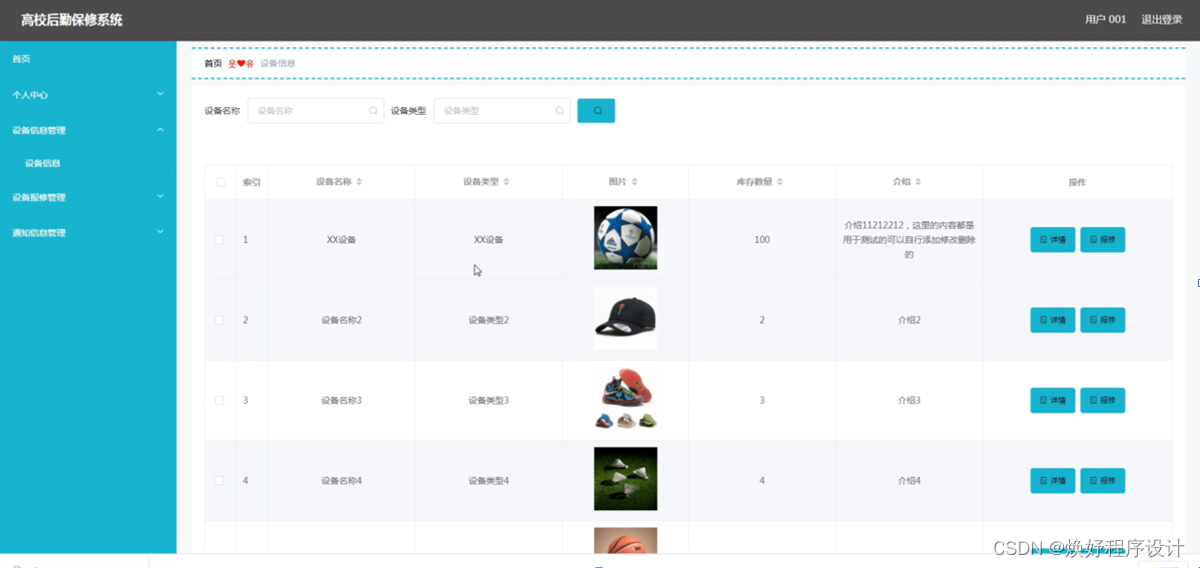Click the 高校后勤保修系统 title
Image resolution: width=1200 pixels, height=568 pixels.
(72, 20)
